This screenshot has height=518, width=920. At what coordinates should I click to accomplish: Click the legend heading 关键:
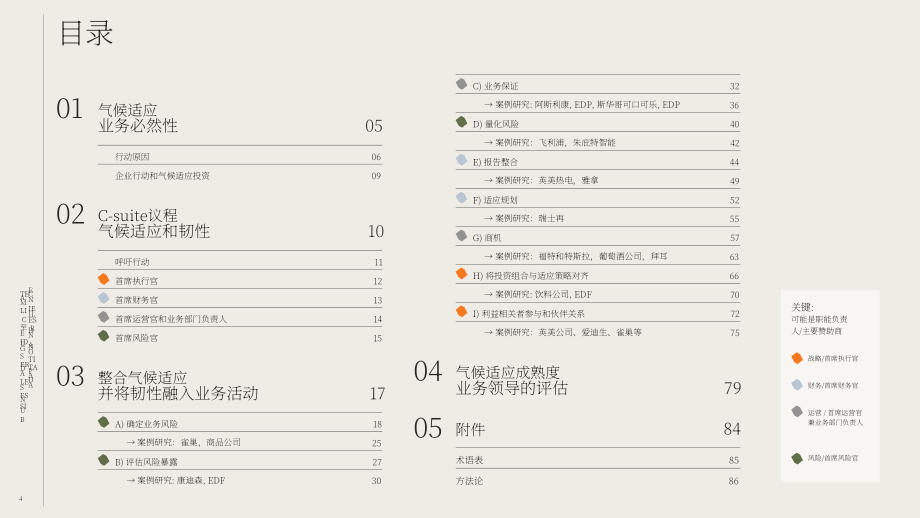802,307
